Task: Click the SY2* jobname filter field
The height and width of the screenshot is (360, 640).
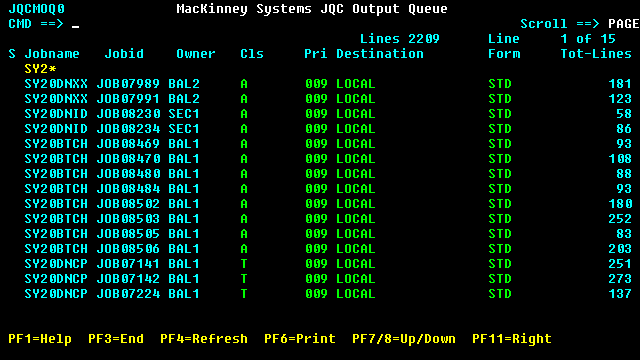Action: coord(40,69)
